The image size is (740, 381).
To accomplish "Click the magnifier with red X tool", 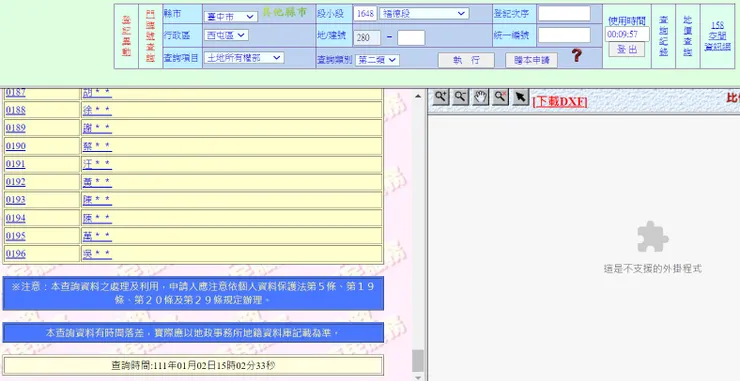I will (x=500, y=97).
